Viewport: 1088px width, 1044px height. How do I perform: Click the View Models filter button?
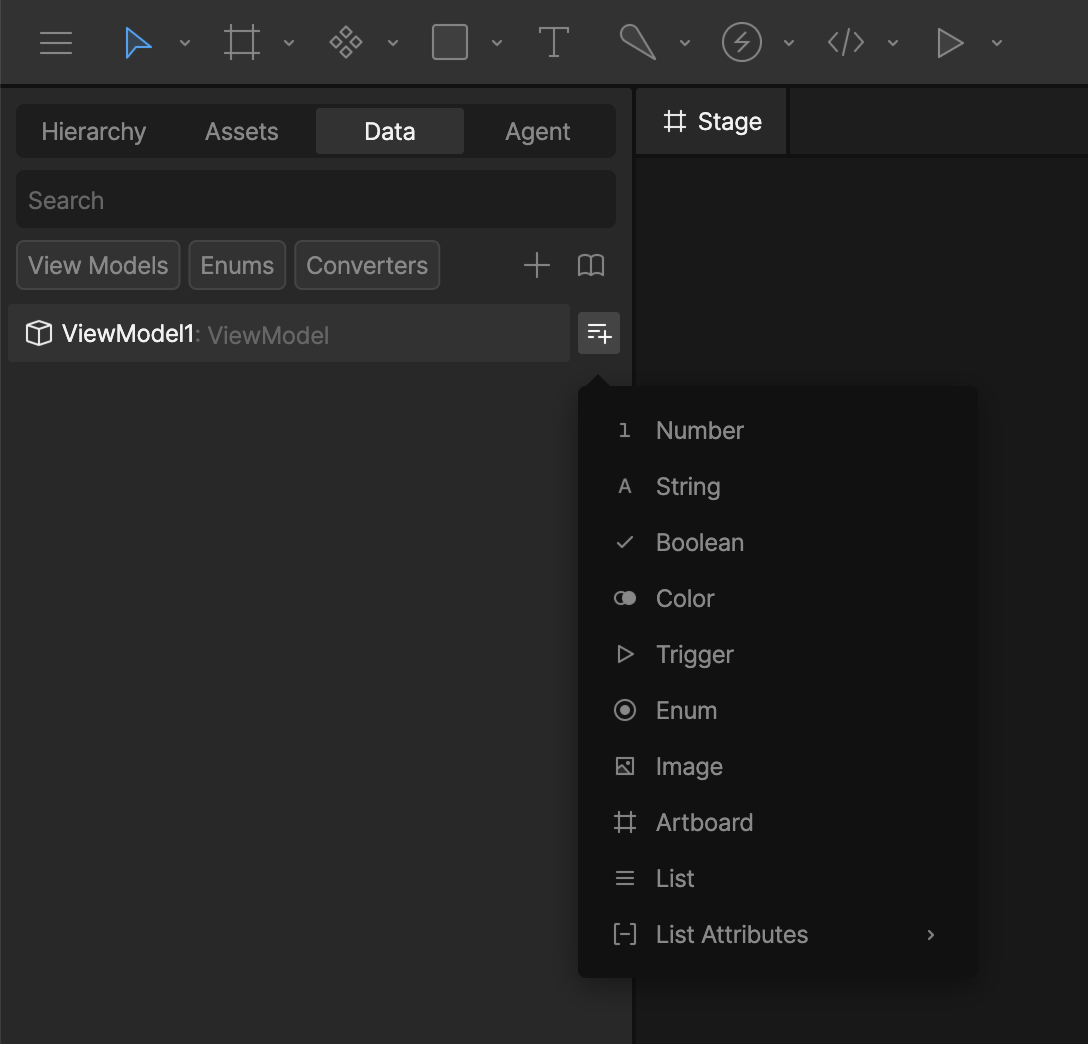click(x=97, y=265)
